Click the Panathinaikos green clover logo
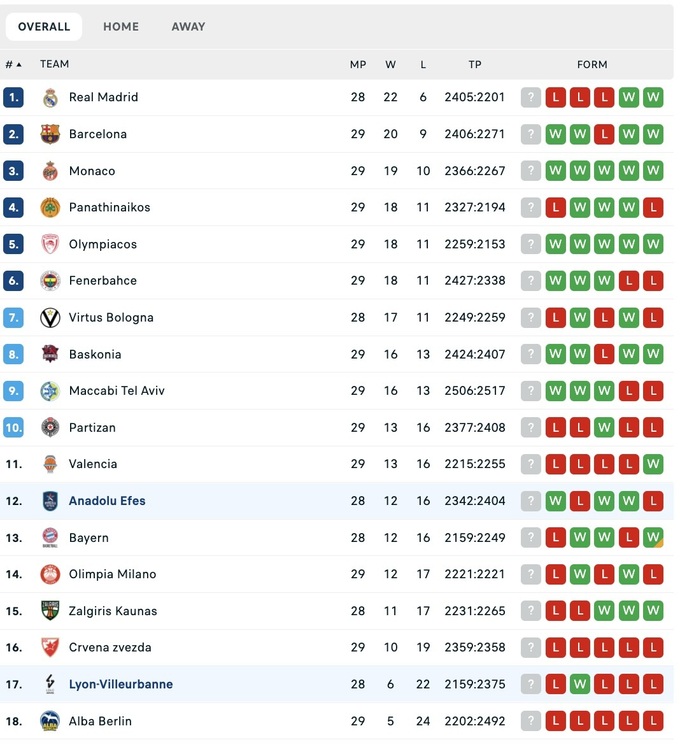680x747 pixels. [x=50, y=208]
